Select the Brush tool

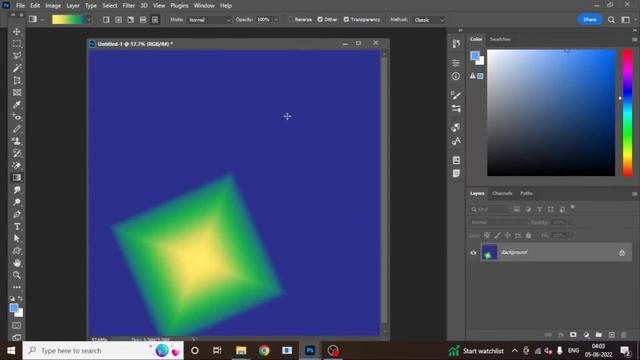pyautogui.click(x=17, y=129)
